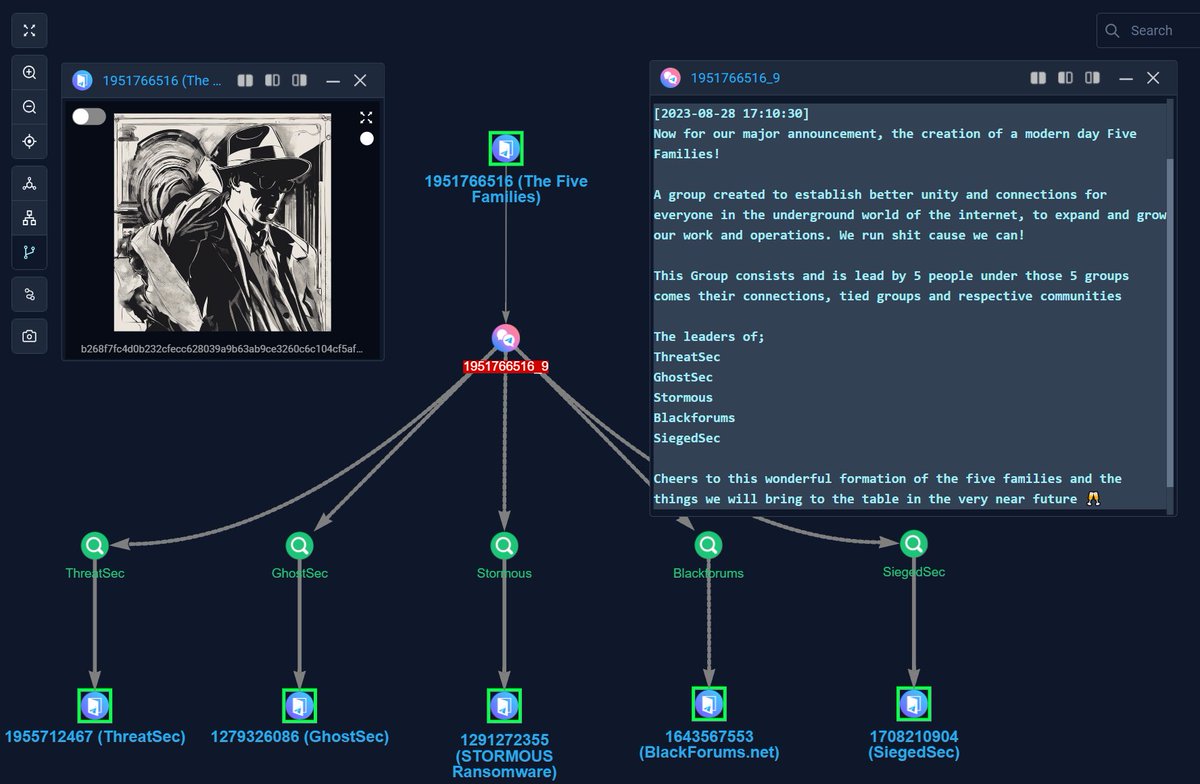
Task: Click the channel icon in the image panel header
Action: coord(82,80)
